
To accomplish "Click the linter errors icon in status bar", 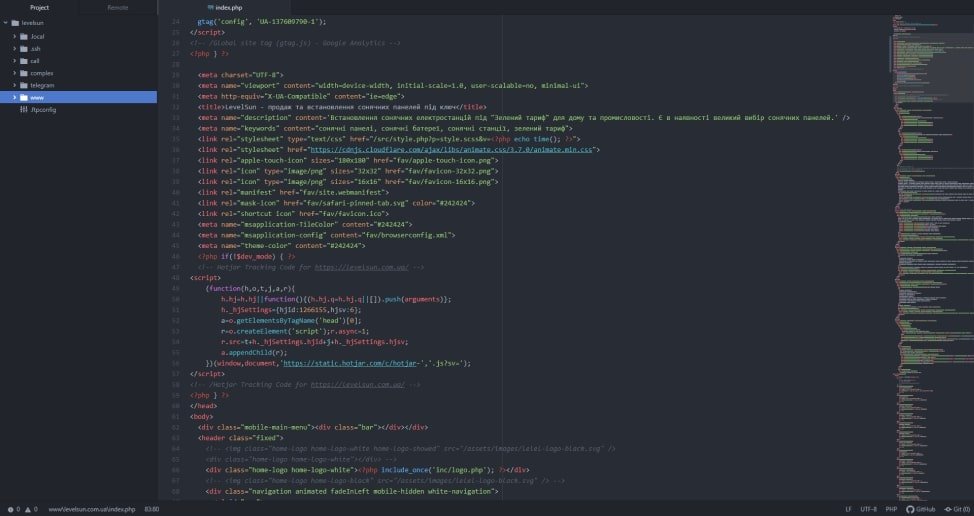I will pyautogui.click(x=11, y=509).
